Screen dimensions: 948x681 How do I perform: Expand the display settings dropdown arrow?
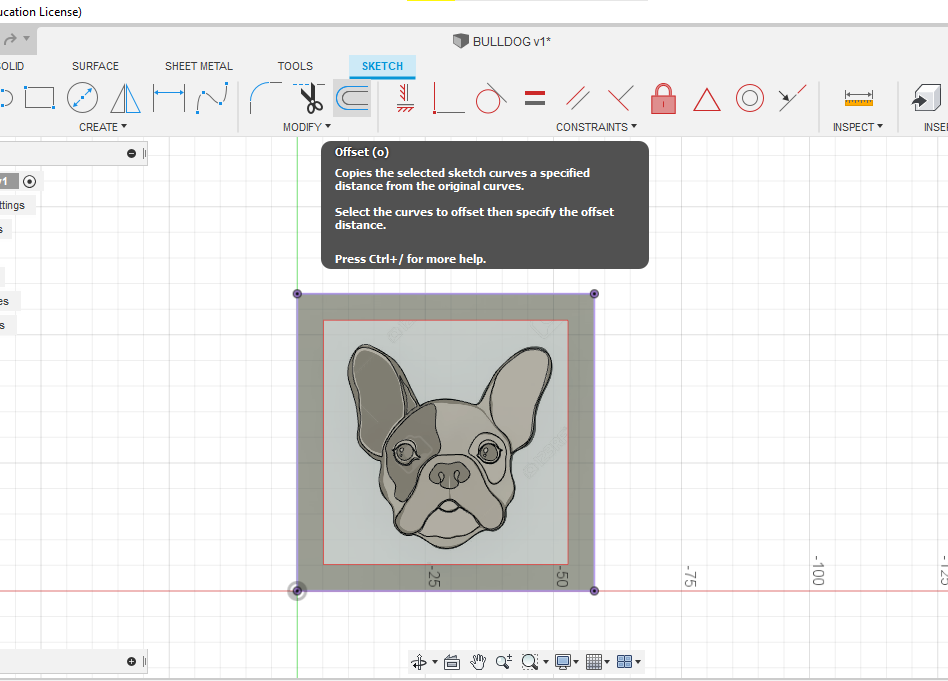coord(575,661)
